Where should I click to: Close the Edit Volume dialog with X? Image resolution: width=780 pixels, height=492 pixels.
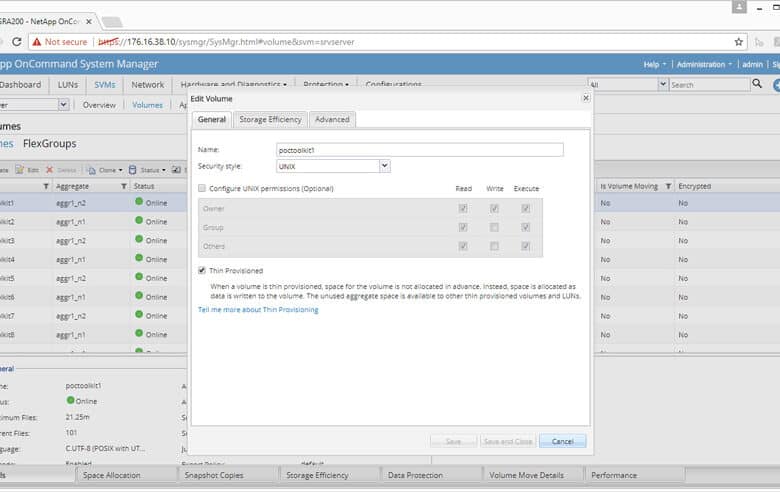tap(586, 98)
